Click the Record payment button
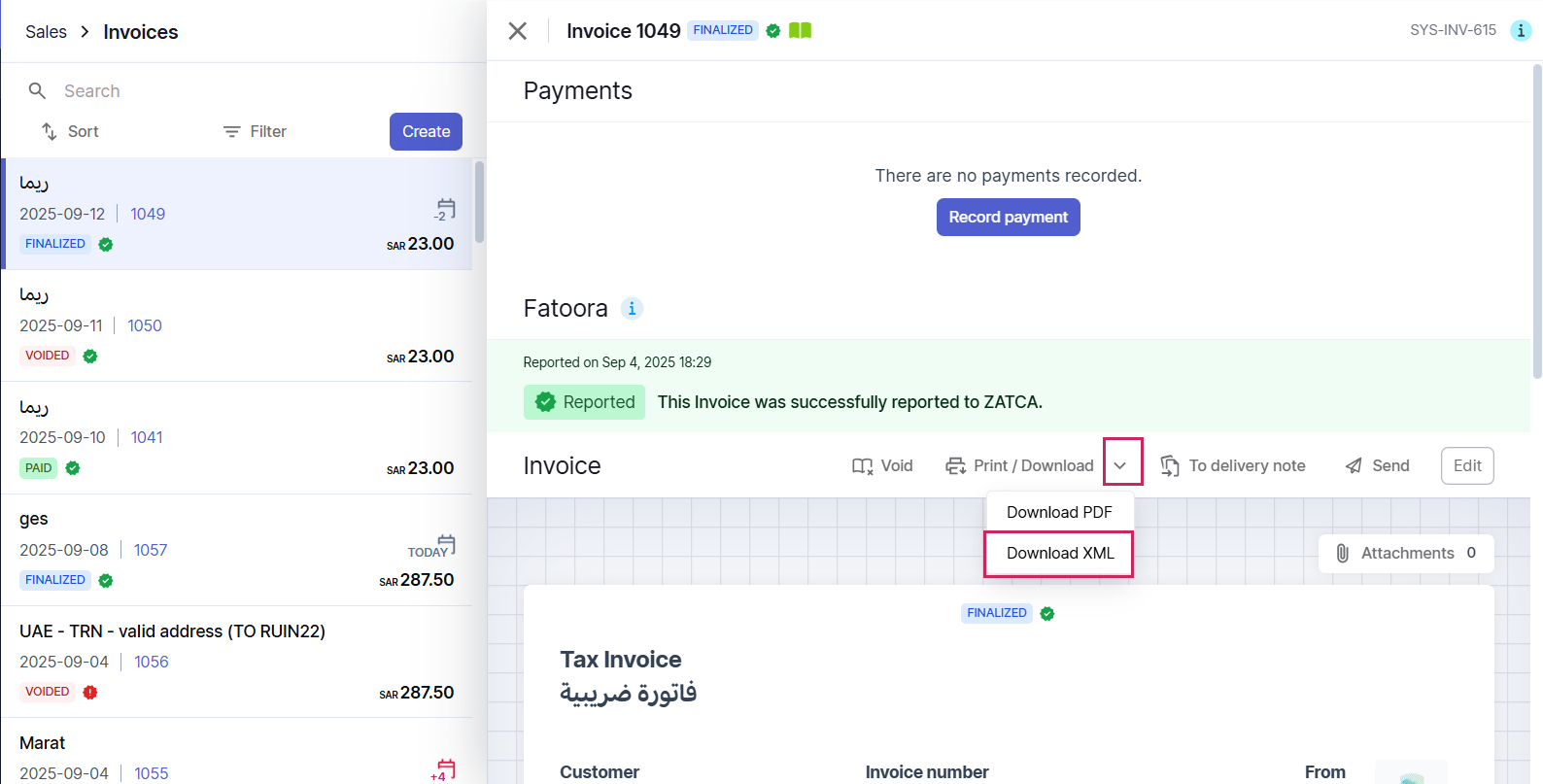The width and height of the screenshot is (1543, 784). pyautogui.click(x=1008, y=218)
